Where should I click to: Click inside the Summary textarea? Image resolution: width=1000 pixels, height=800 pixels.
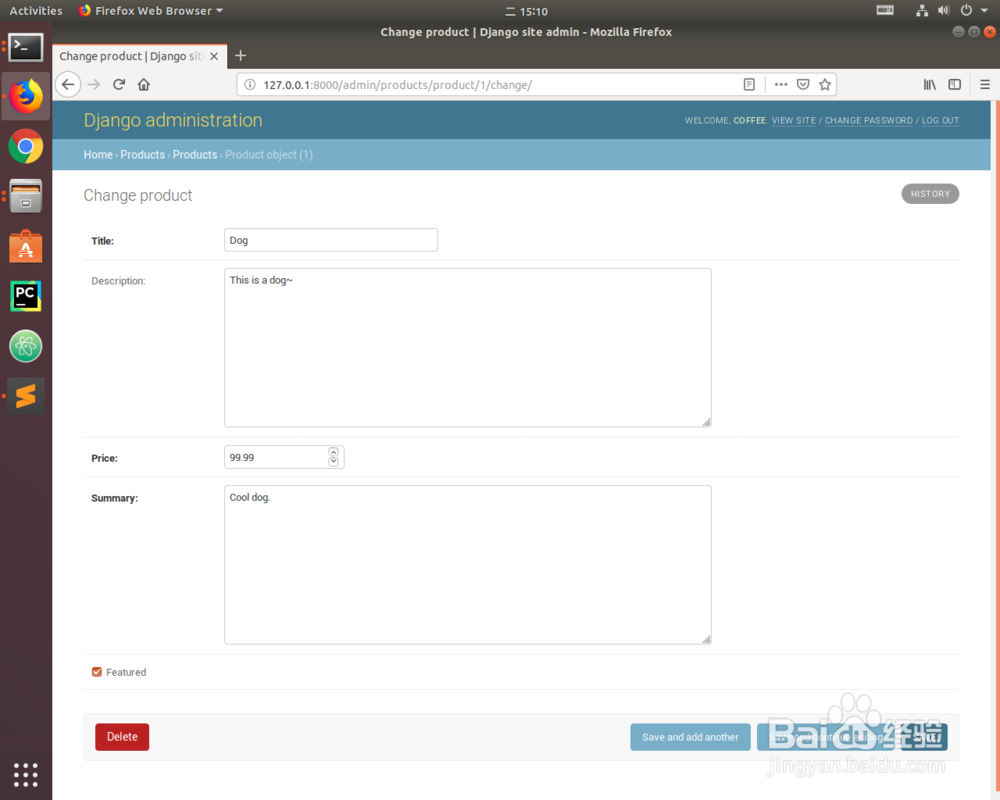point(467,565)
